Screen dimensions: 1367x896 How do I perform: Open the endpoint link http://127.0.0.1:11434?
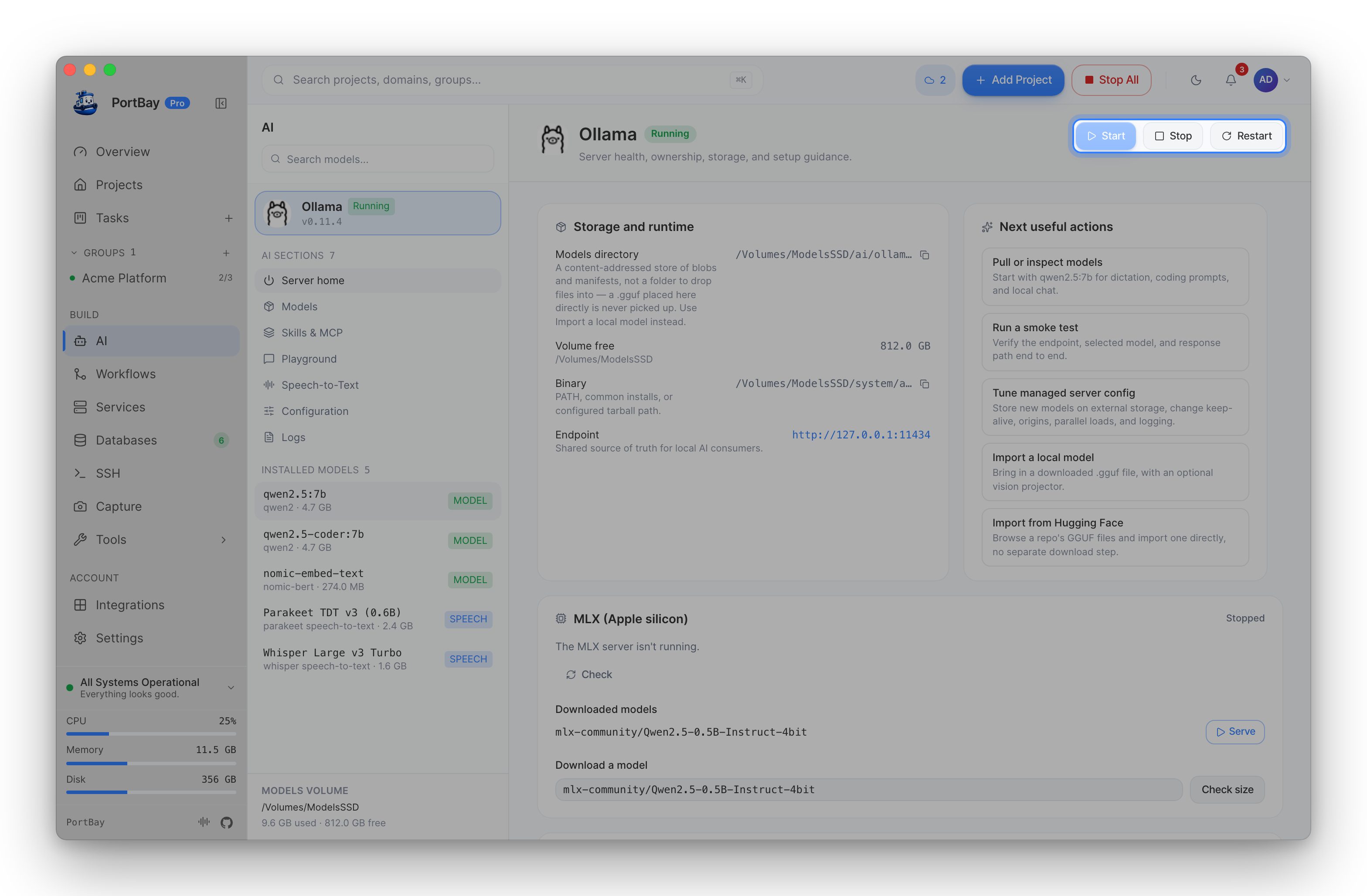coord(860,435)
